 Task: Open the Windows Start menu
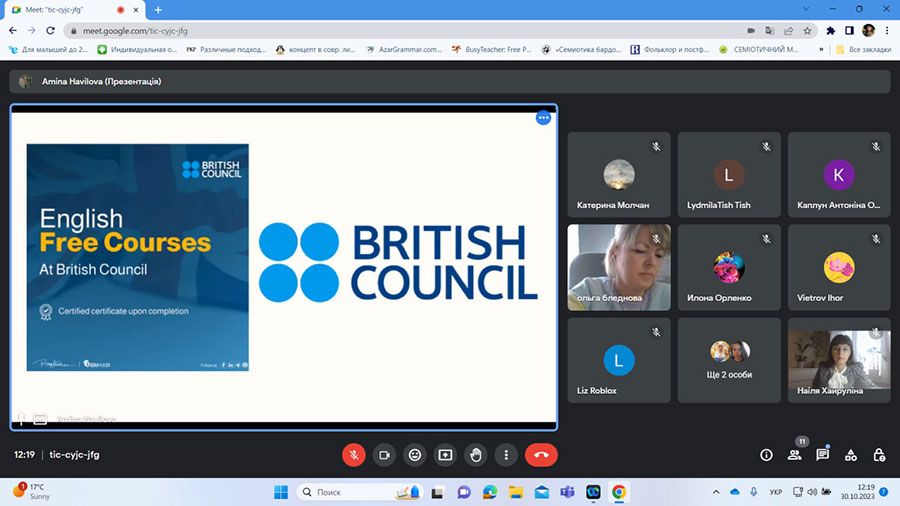pos(281,492)
